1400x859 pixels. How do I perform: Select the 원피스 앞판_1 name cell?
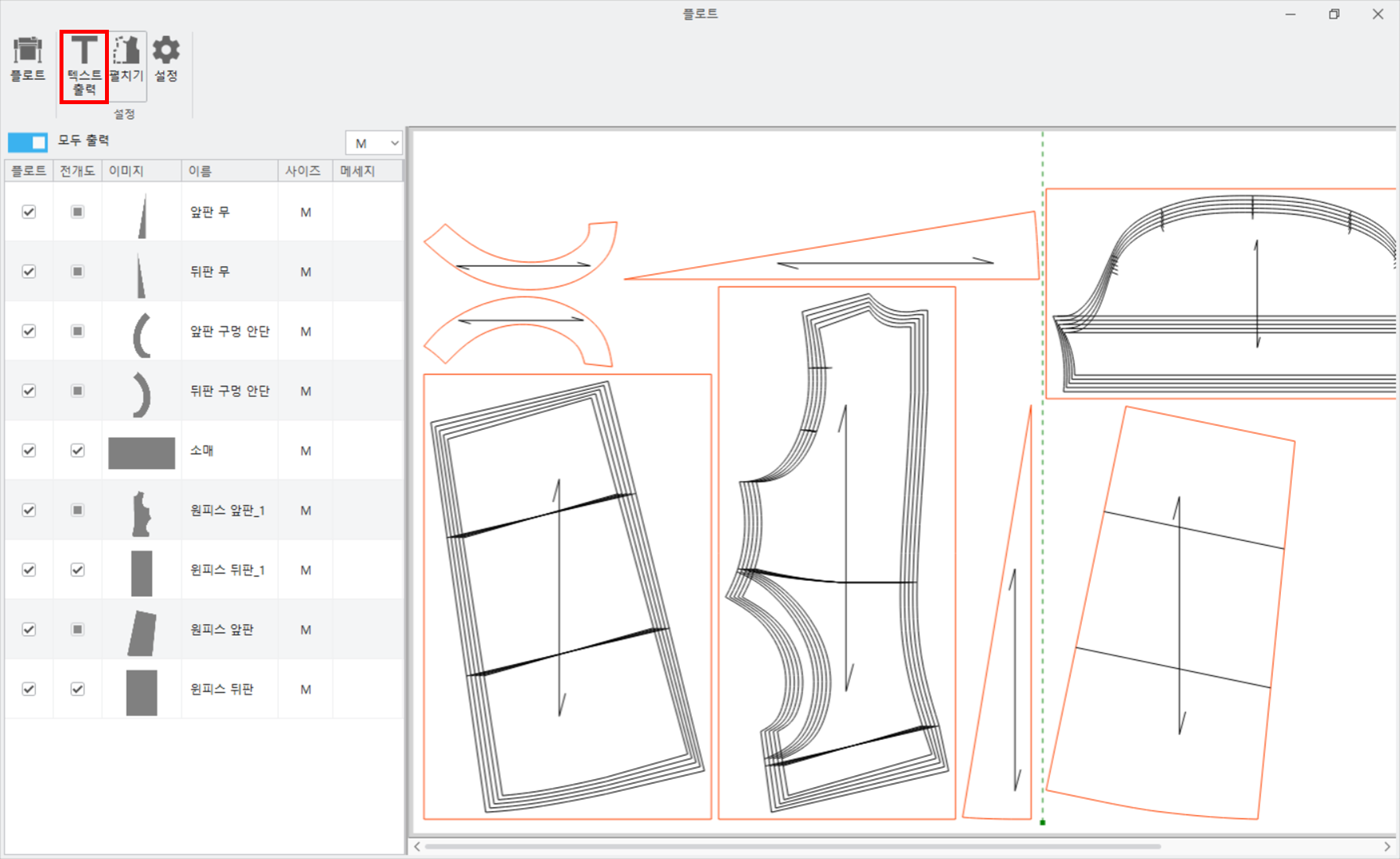click(x=230, y=510)
